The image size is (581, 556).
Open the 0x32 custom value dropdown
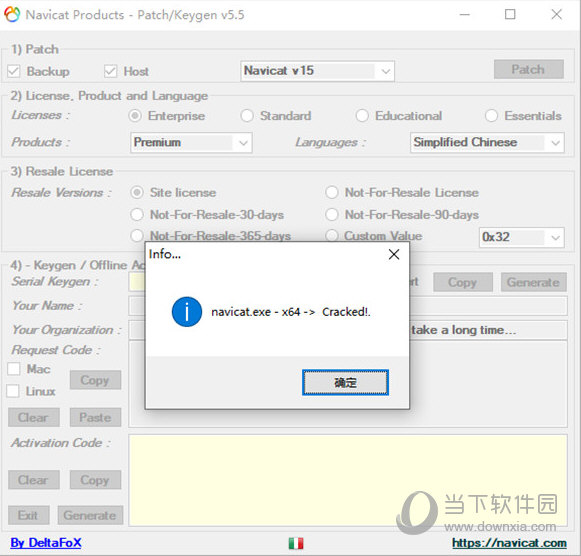522,237
